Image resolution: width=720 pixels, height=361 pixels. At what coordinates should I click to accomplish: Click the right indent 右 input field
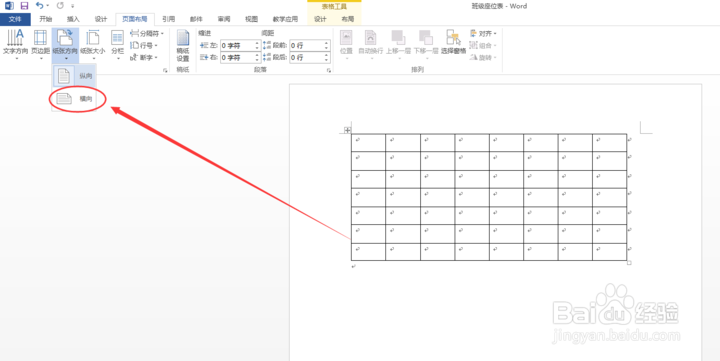point(237,57)
